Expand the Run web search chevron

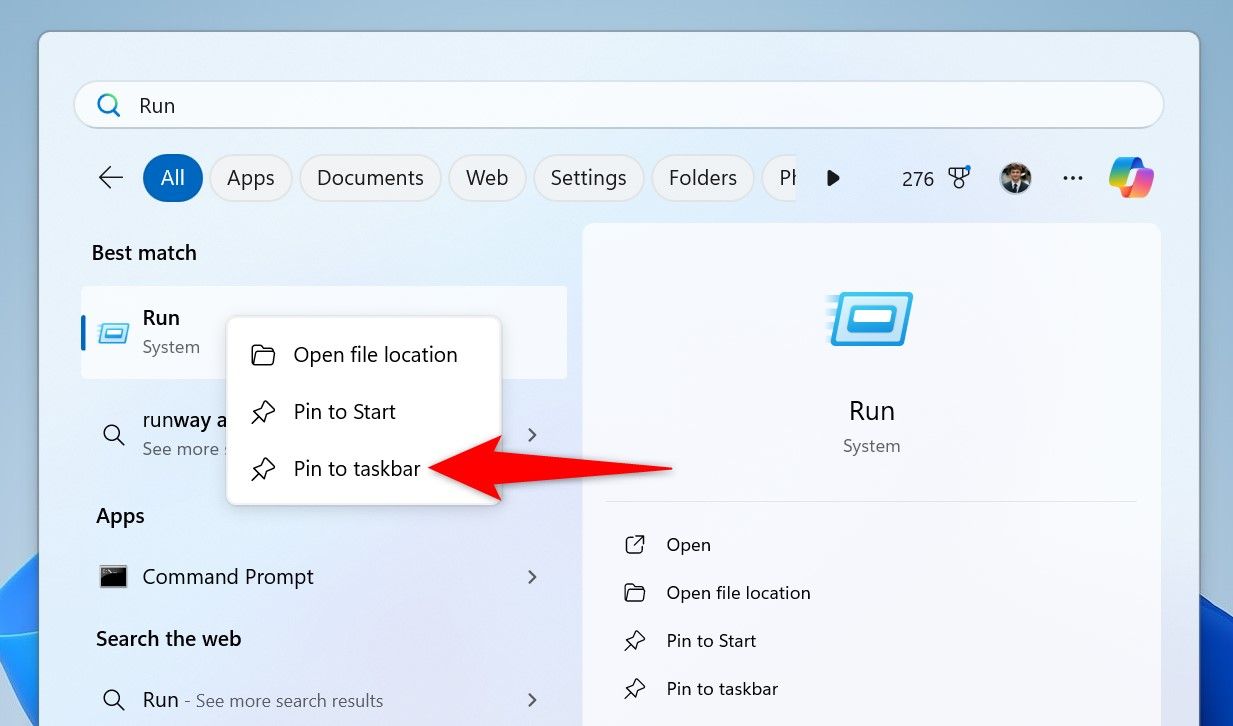pyautogui.click(x=532, y=700)
